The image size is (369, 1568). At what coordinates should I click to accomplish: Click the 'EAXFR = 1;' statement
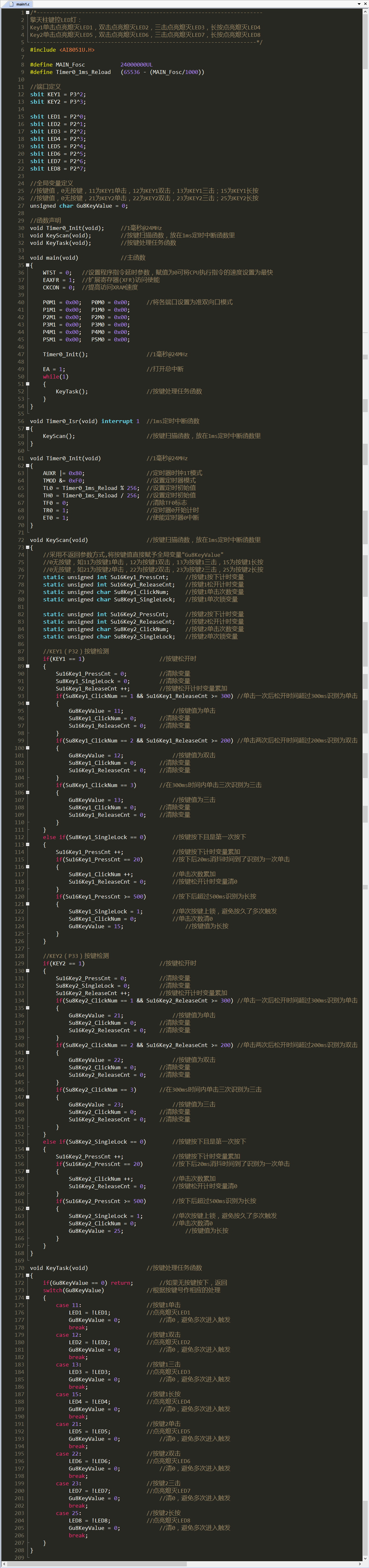click(x=59, y=280)
